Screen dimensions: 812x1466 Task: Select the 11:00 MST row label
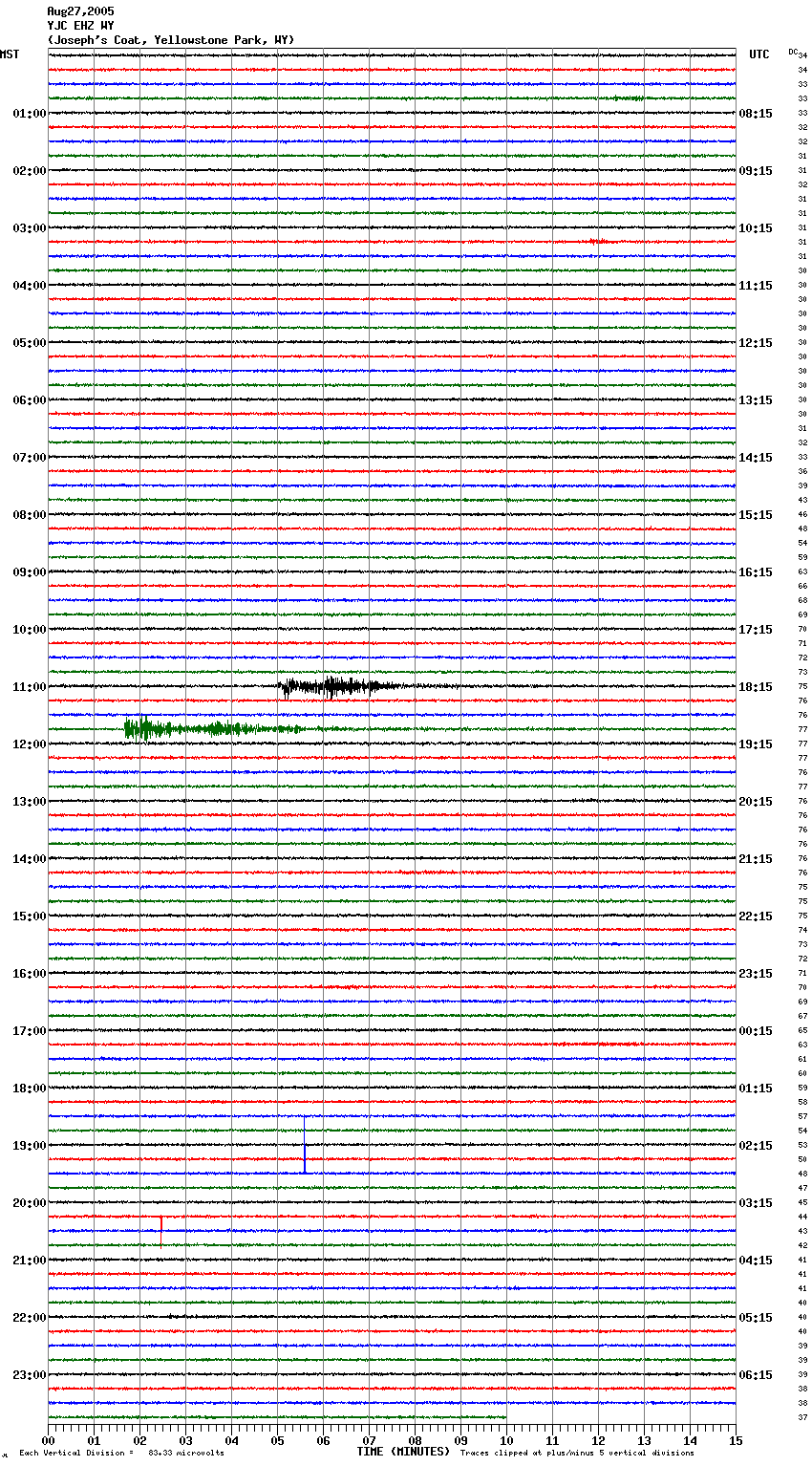click(x=30, y=687)
